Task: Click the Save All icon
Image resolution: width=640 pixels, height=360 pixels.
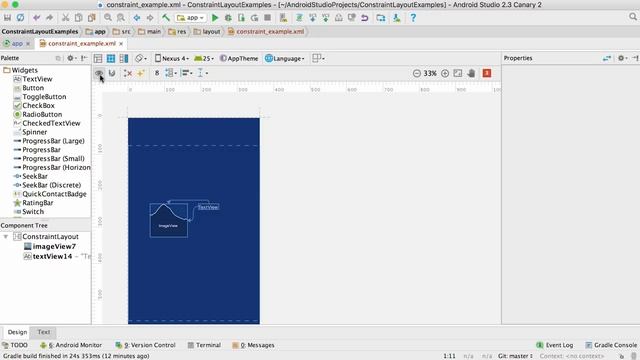Action: click(7, 18)
